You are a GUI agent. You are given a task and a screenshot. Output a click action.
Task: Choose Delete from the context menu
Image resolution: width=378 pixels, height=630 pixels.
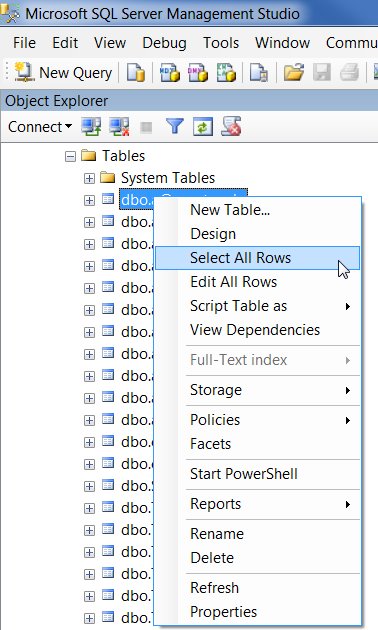click(x=257, y=558)
